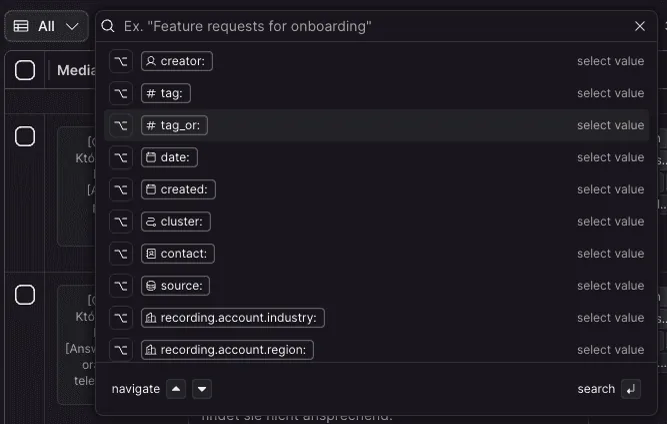Focus the Feature requests search input
The width and height of the screenshot is (667, 424).
click(374, 26)
